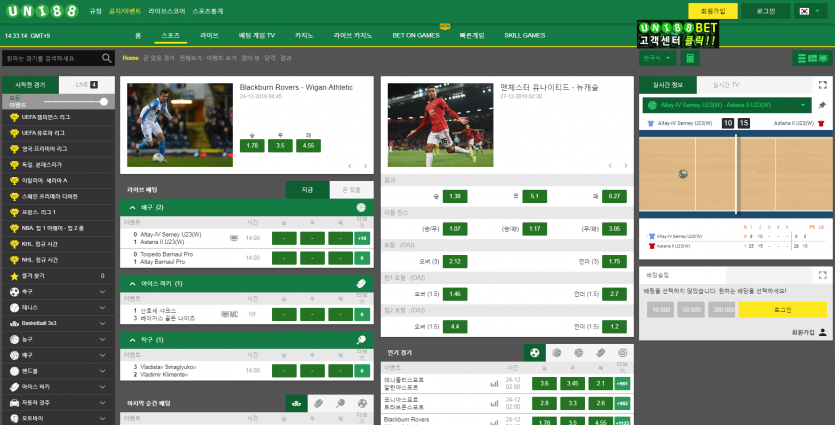The width and height of the screenshot is (835, 425).
Task: Switch to list layout view icon
Action: tap(801, 58)
